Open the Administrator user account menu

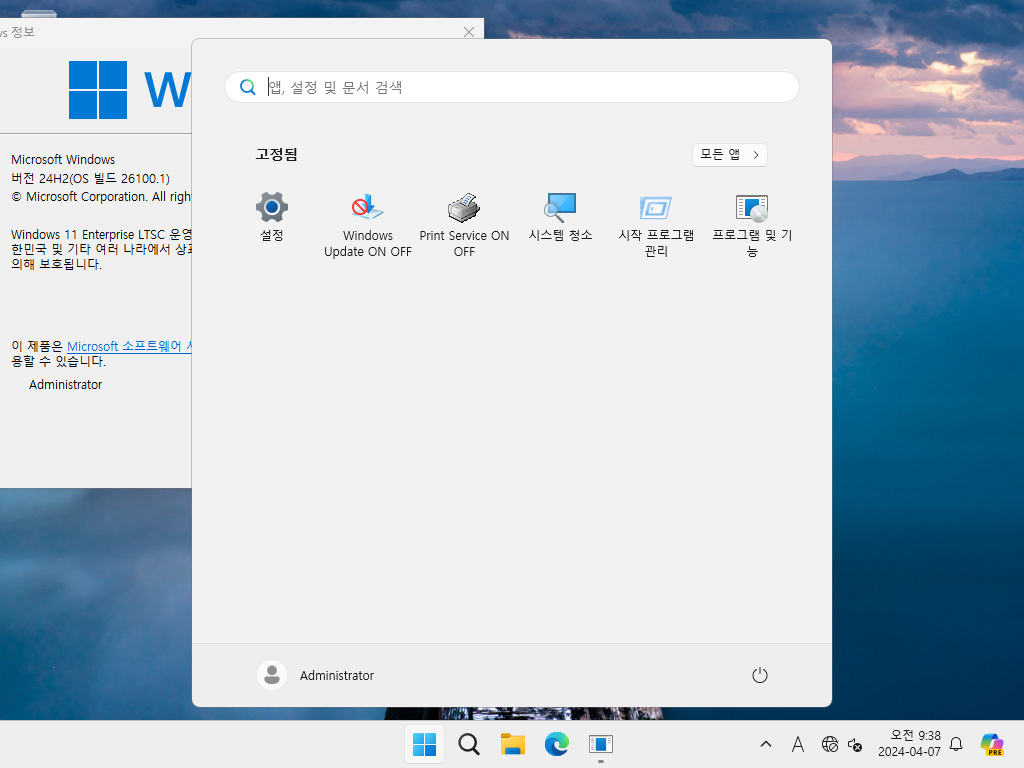tap(316, 675)
